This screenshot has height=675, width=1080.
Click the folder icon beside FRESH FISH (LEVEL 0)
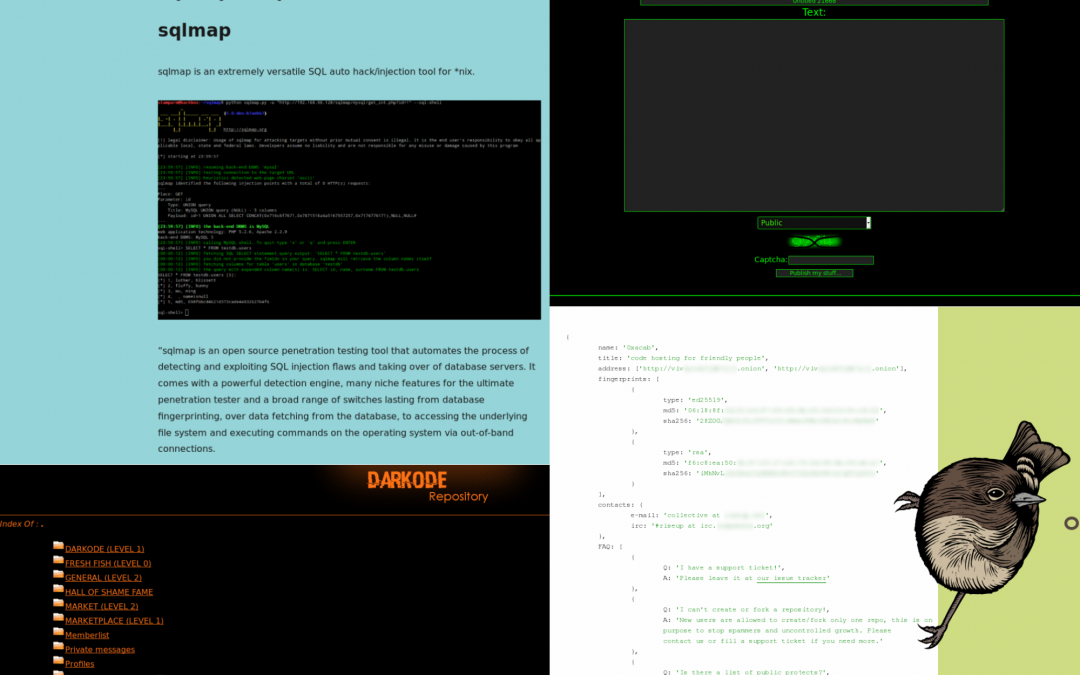[x=59, y=561]
